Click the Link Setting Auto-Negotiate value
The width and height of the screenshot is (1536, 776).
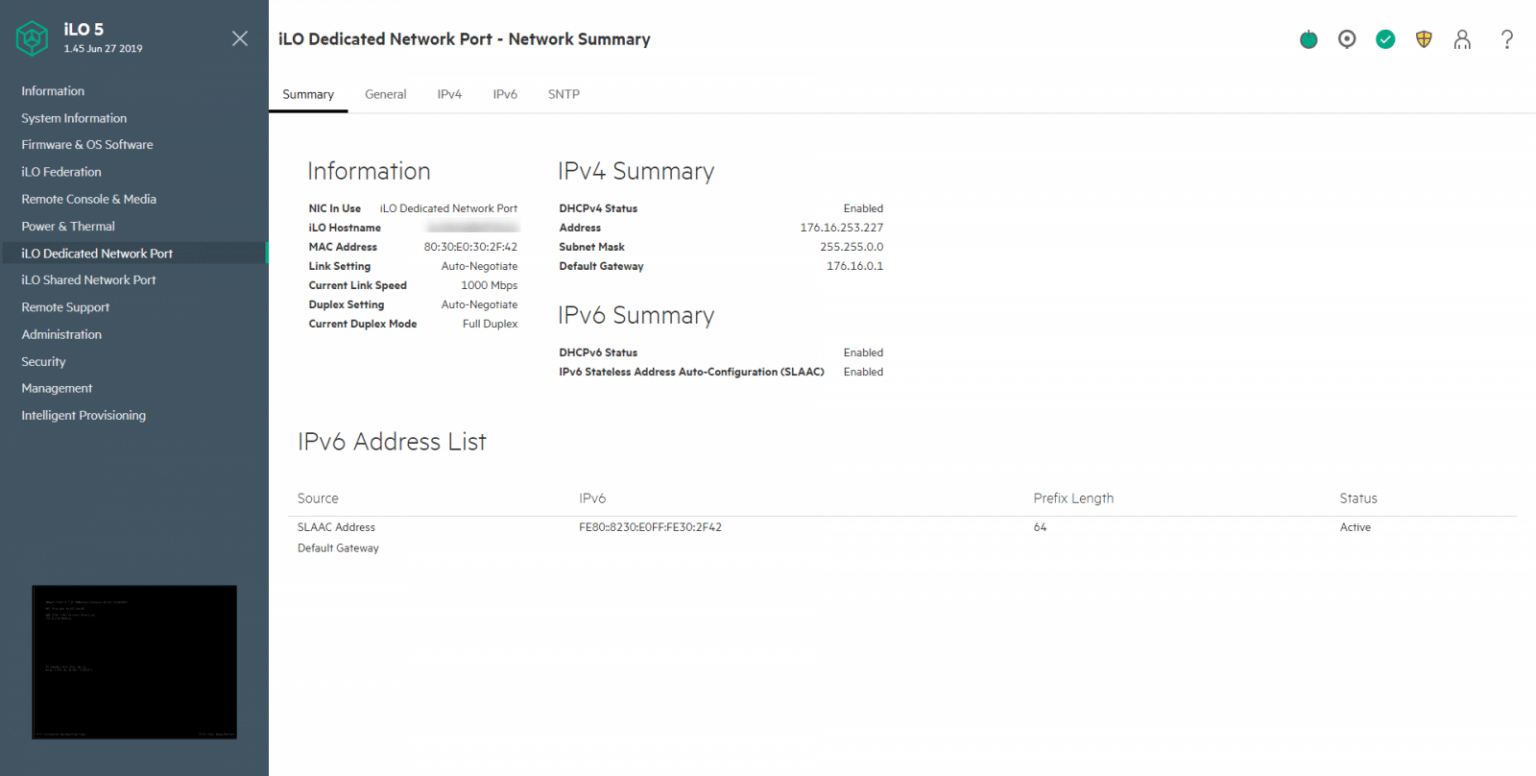479,266
